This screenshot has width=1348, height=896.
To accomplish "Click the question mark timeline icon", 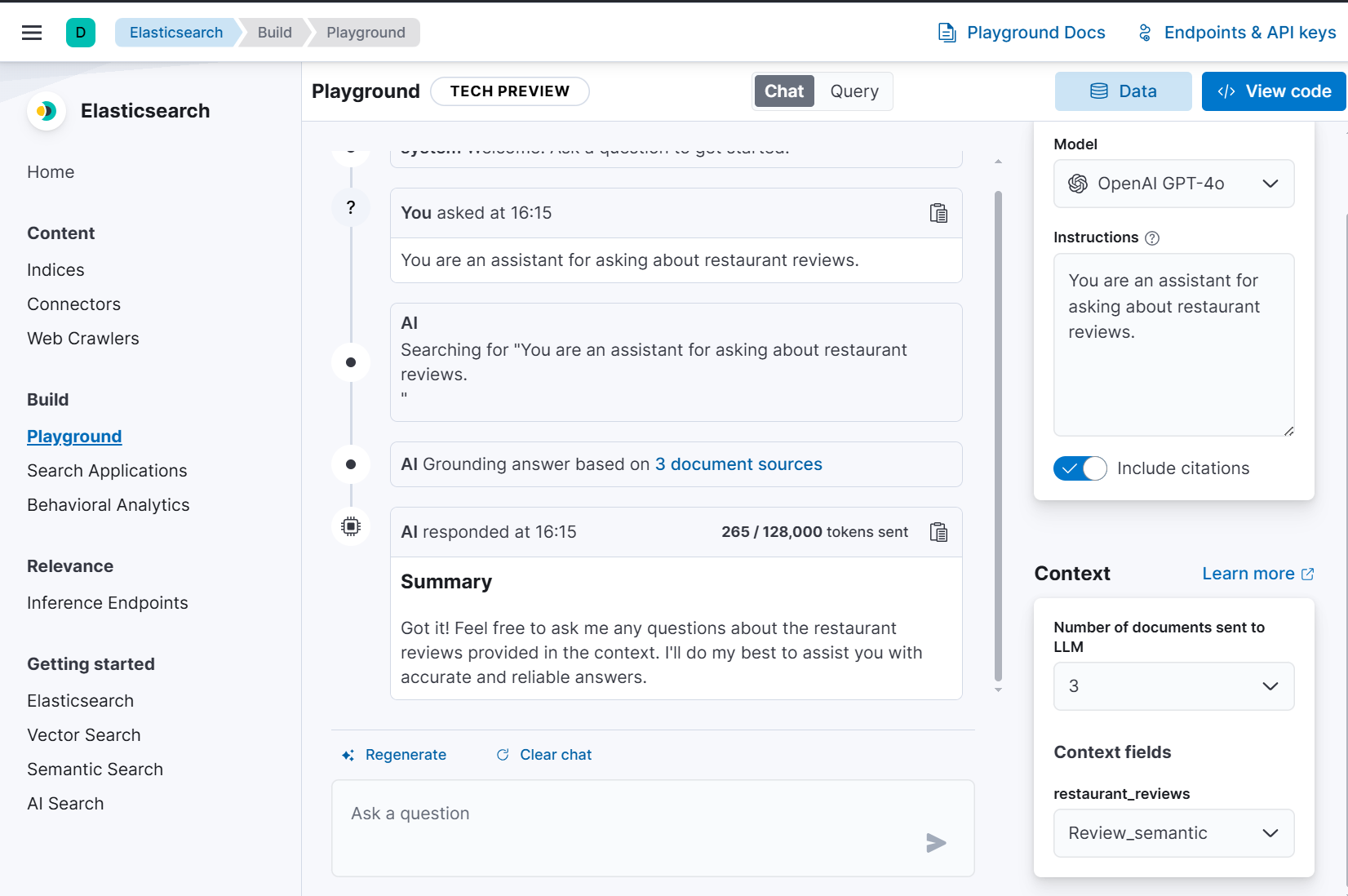I will (x=351, y=208).
